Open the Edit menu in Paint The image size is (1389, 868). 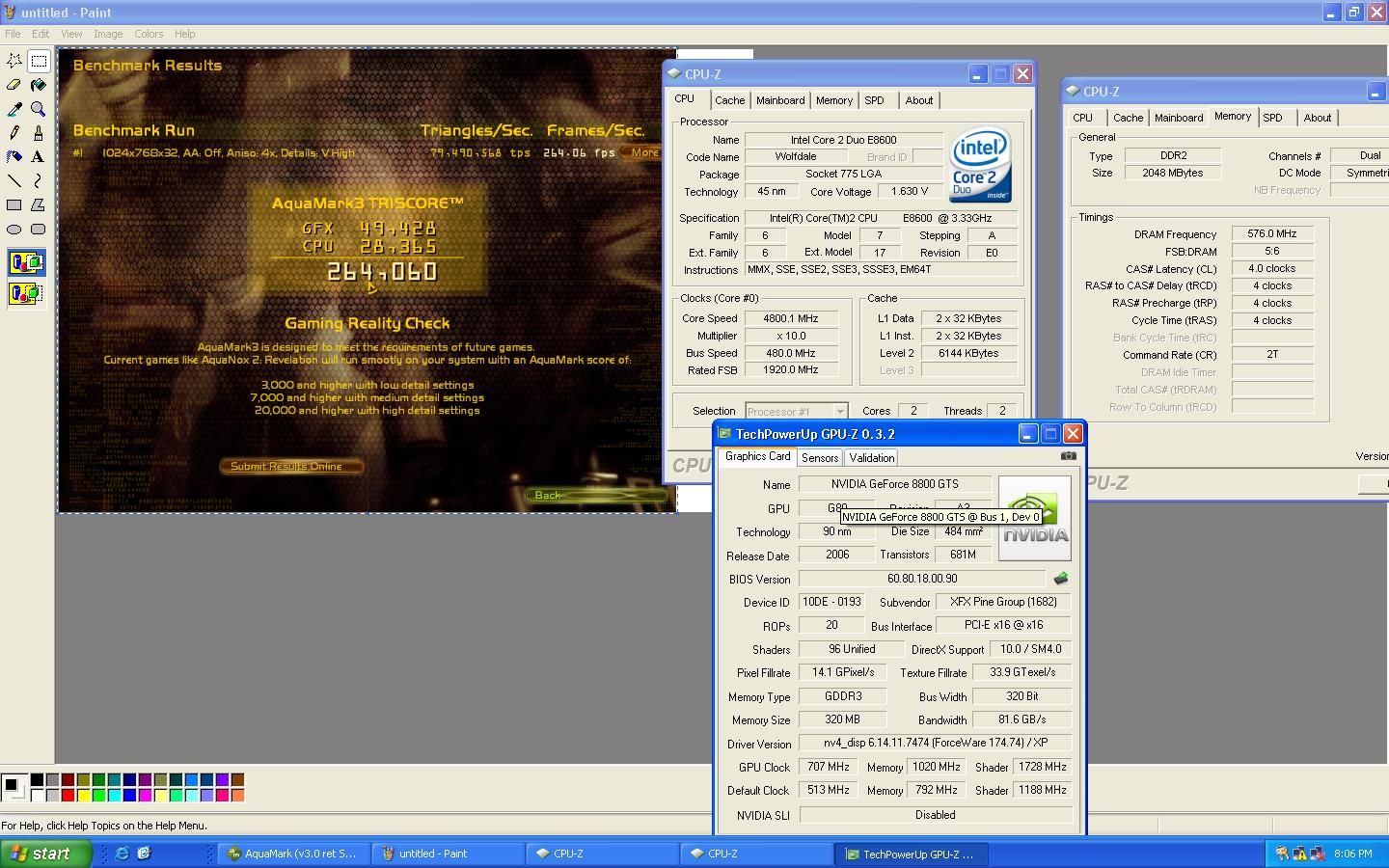[x=41, y=34]
